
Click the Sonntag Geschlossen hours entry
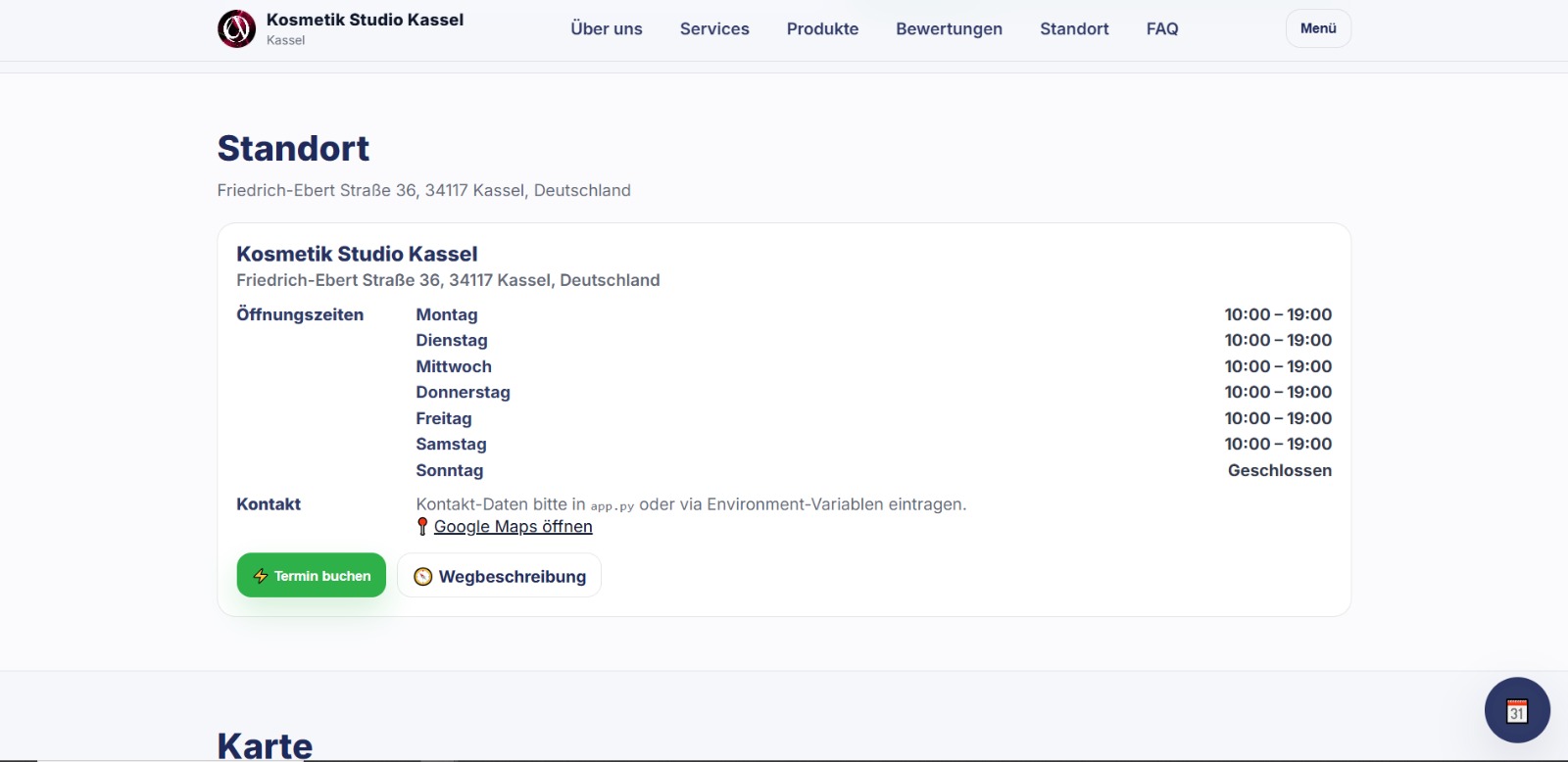tap(1279, 470)
